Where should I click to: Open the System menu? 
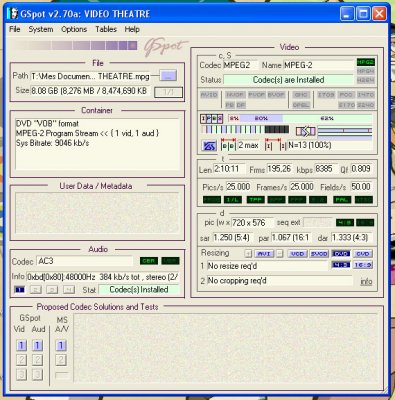coord(41,29)
